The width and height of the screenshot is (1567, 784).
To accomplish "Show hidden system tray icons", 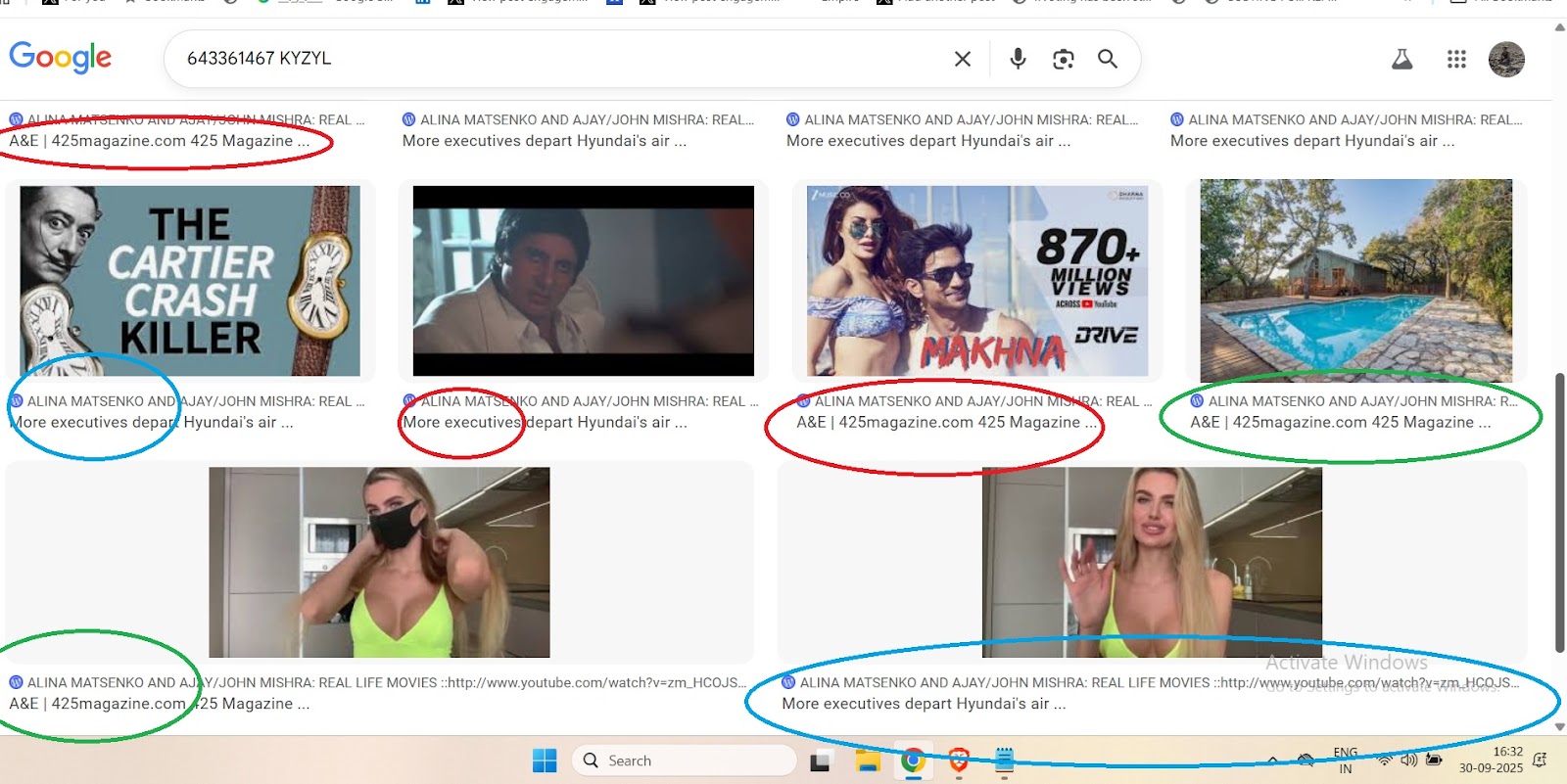I will click(1272, 761).
